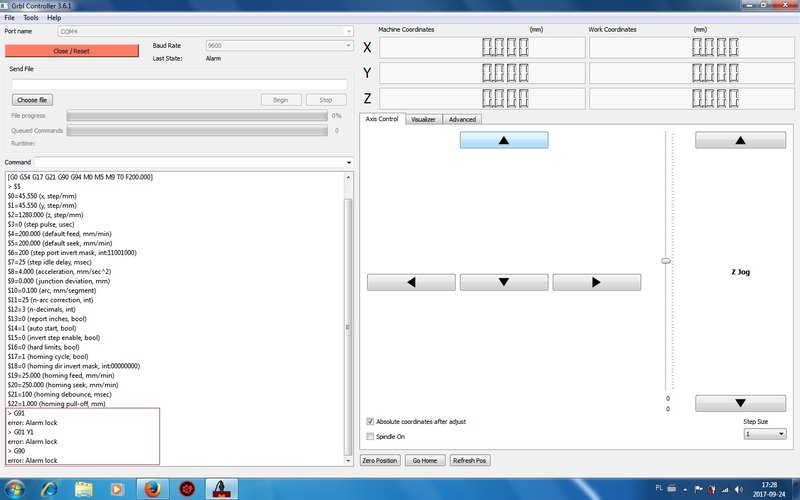Screen dimensions: 800x500
Task: Click PL language indicator
Action: click(x=659, y=488)
